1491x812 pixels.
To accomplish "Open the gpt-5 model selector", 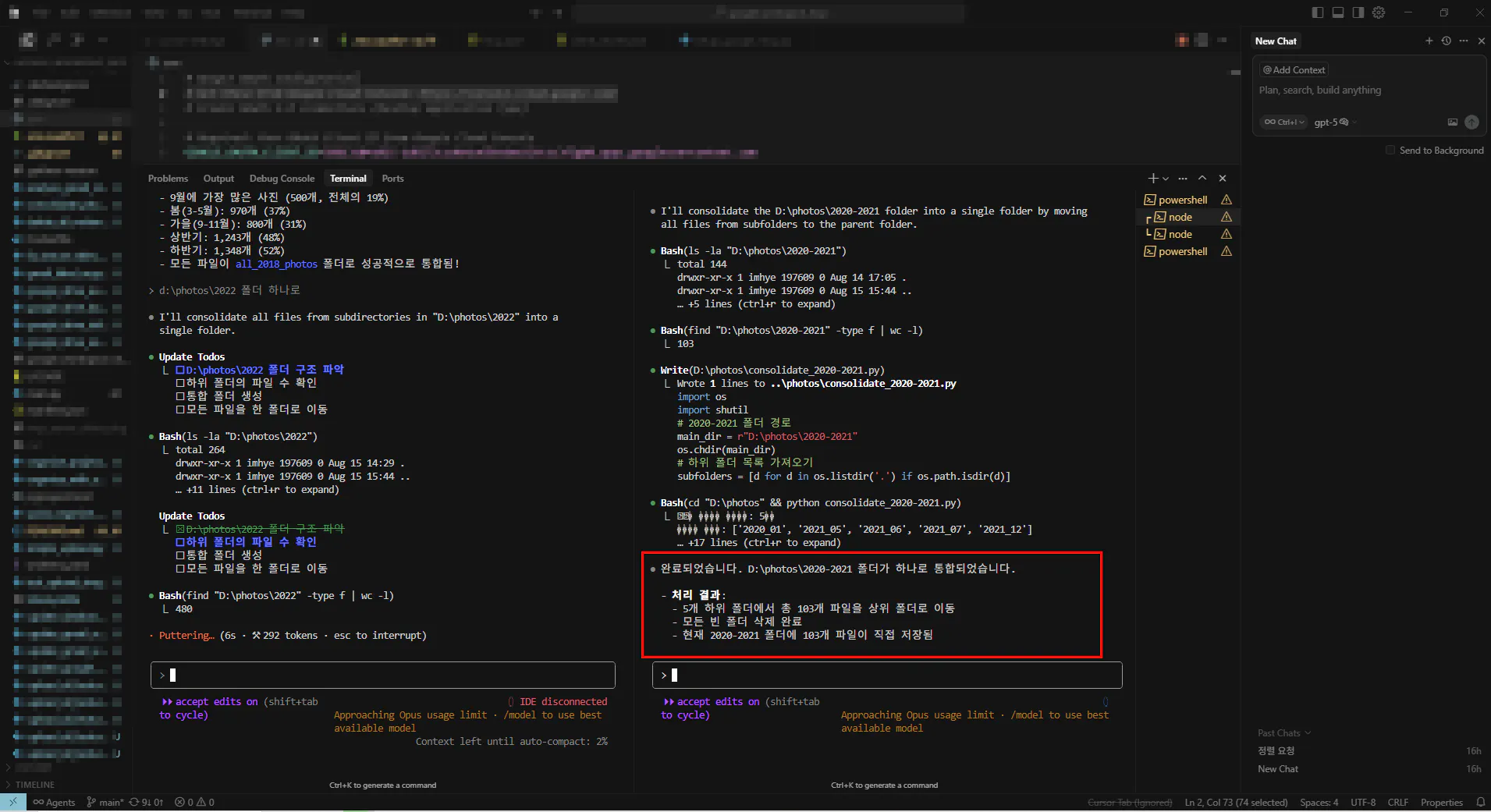I will pos(1335,122).
